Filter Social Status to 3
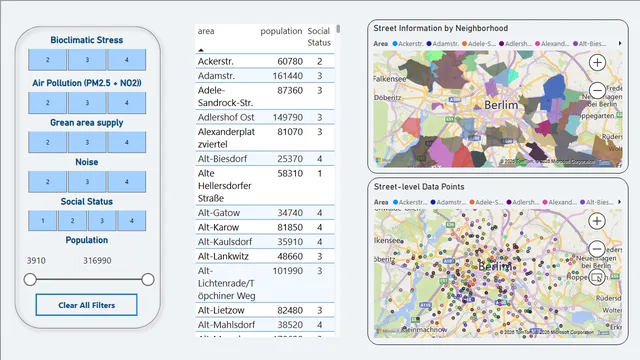This screenshot has height=360, width=640. coord(102,221)
